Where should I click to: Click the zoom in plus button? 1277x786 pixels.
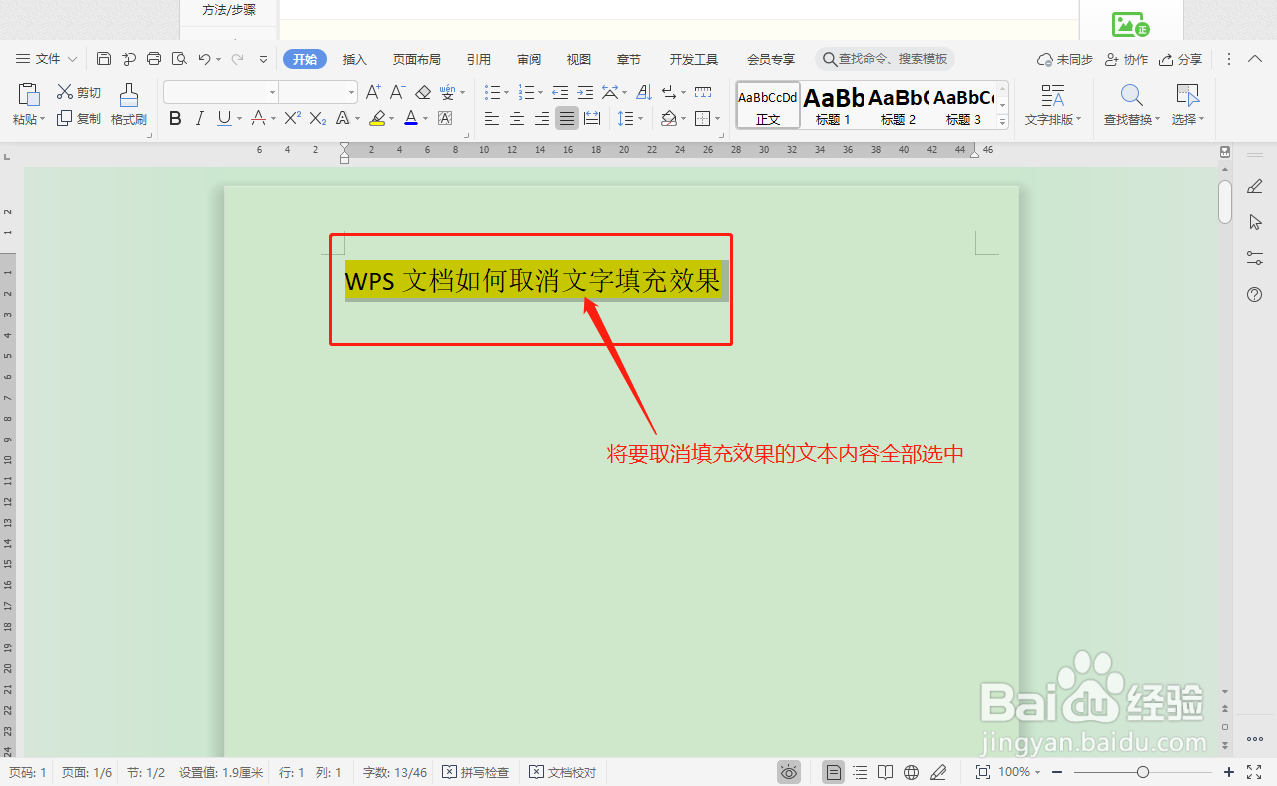tap(1229, 772)
